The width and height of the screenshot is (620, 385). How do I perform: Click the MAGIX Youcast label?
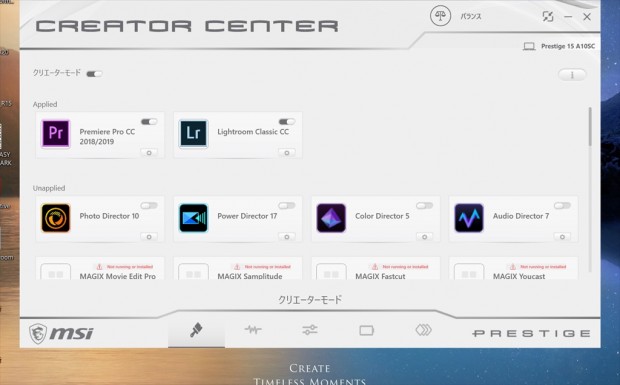pyautogui.click(x=519, y=276)
